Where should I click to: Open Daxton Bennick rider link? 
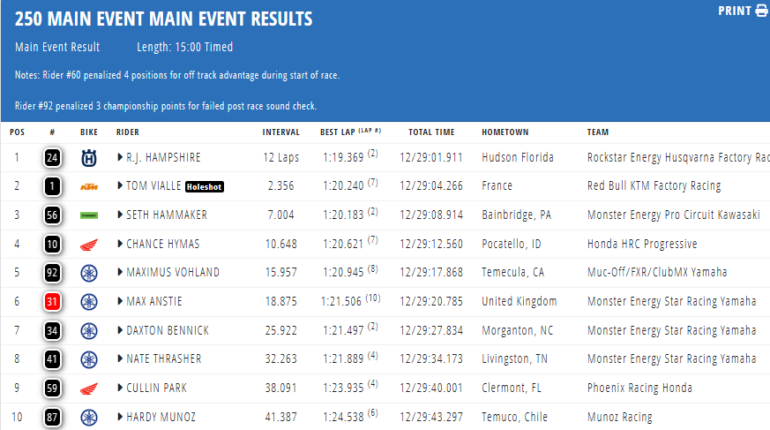[x=169, y=330]
